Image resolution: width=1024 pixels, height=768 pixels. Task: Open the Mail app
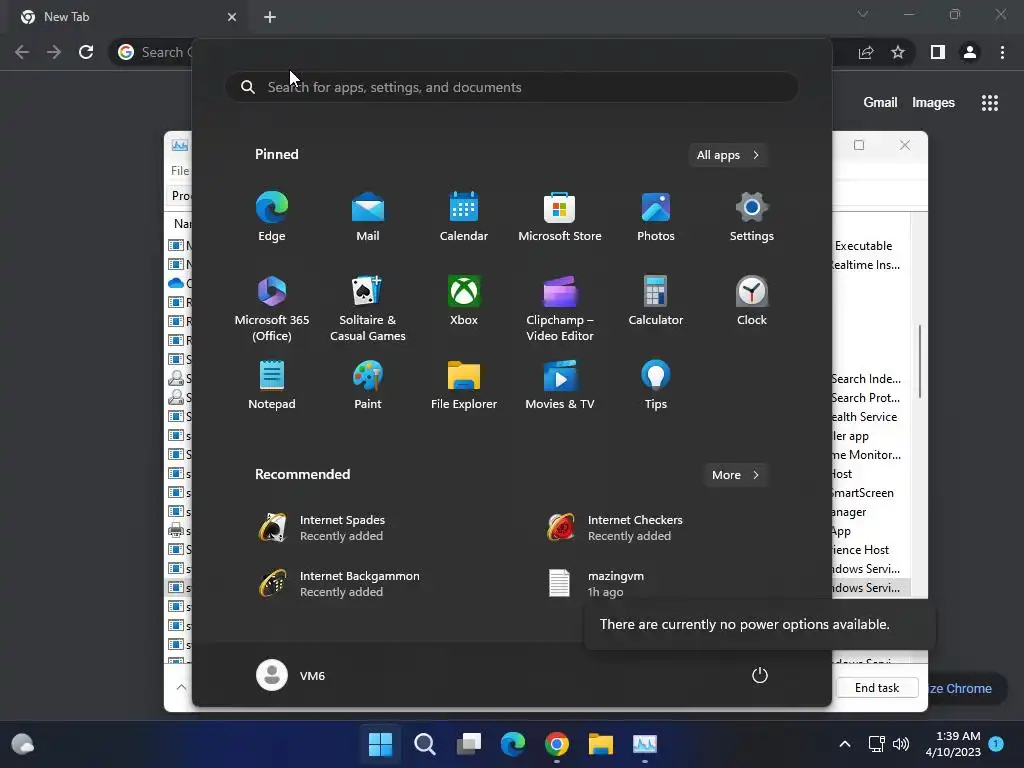click(368, 217)
